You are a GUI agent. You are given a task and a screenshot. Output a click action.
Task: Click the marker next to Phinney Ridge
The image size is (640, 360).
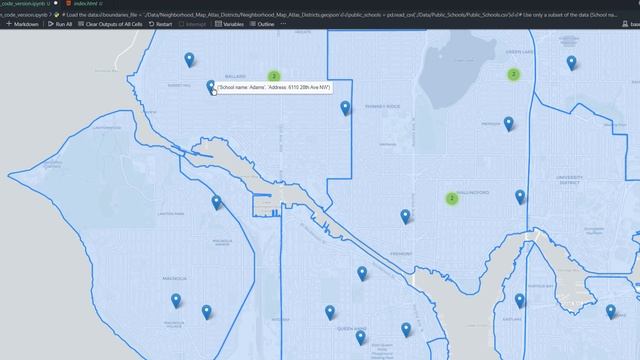pyautogui.click(x=345, y=108)
